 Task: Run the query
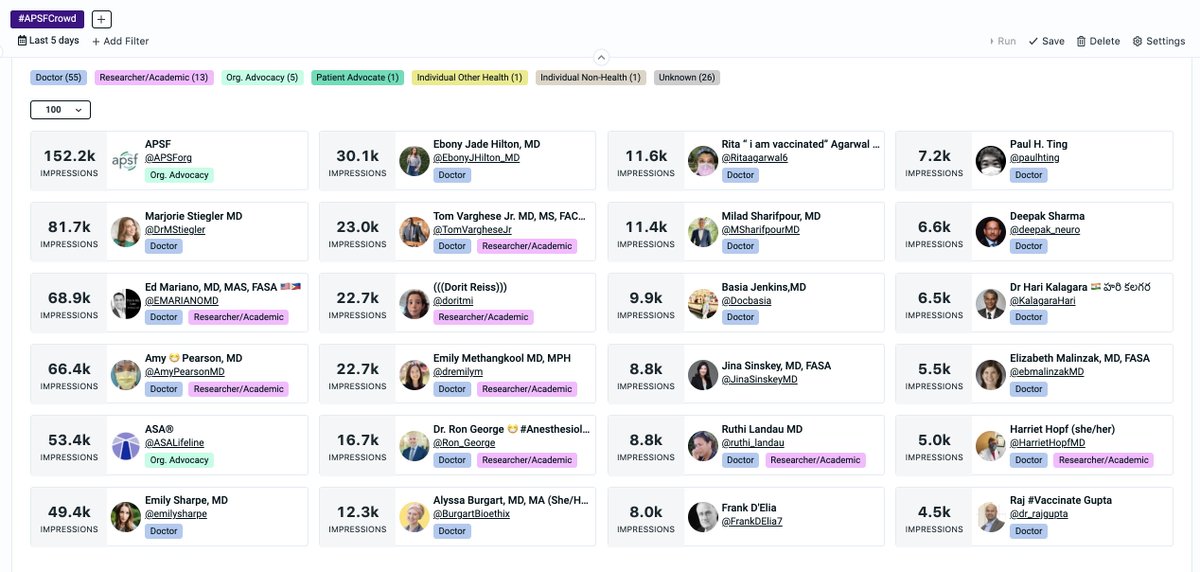[1002, 41]
